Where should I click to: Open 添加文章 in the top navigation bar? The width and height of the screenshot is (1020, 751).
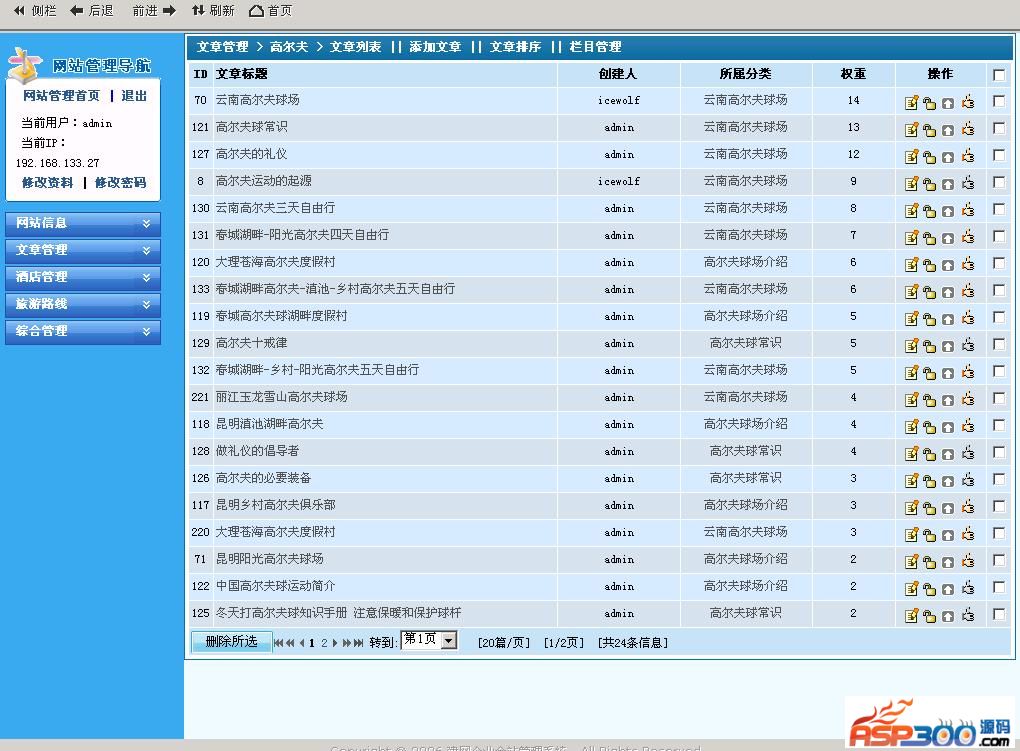[435, 47]
